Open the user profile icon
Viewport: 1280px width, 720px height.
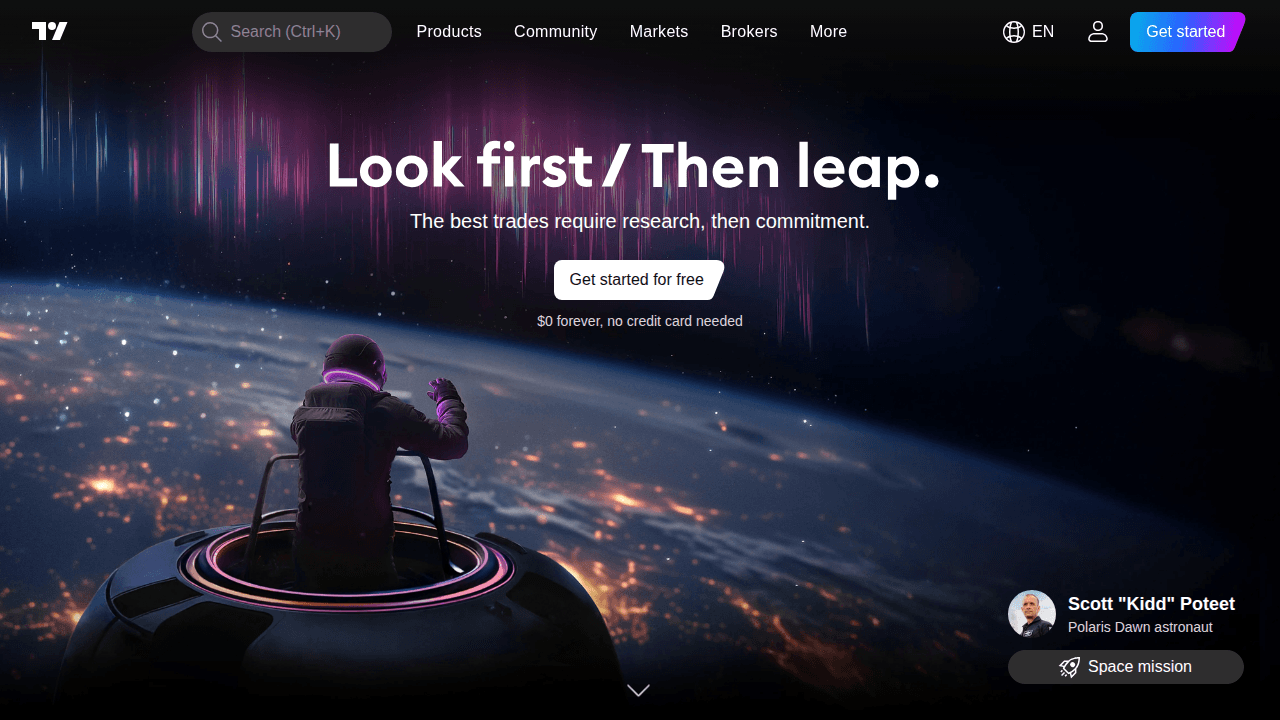click(x=1098, y=32)
